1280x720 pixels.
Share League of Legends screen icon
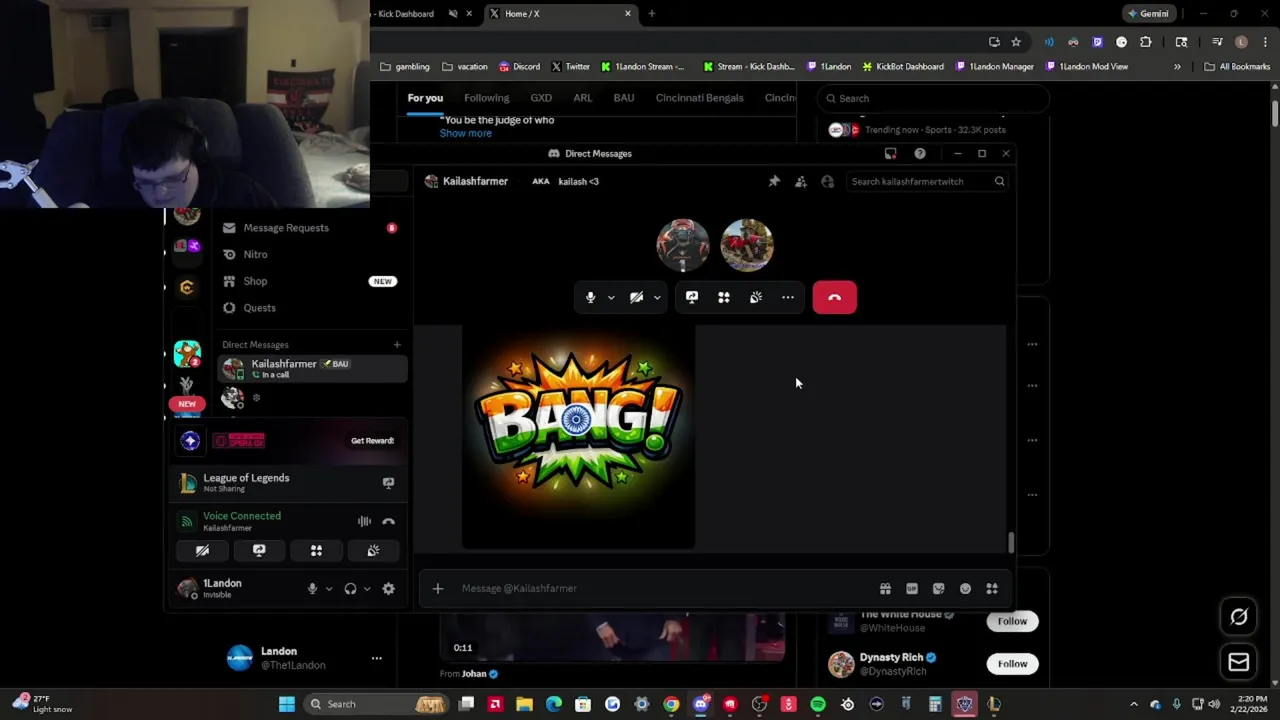pos(388,483)
